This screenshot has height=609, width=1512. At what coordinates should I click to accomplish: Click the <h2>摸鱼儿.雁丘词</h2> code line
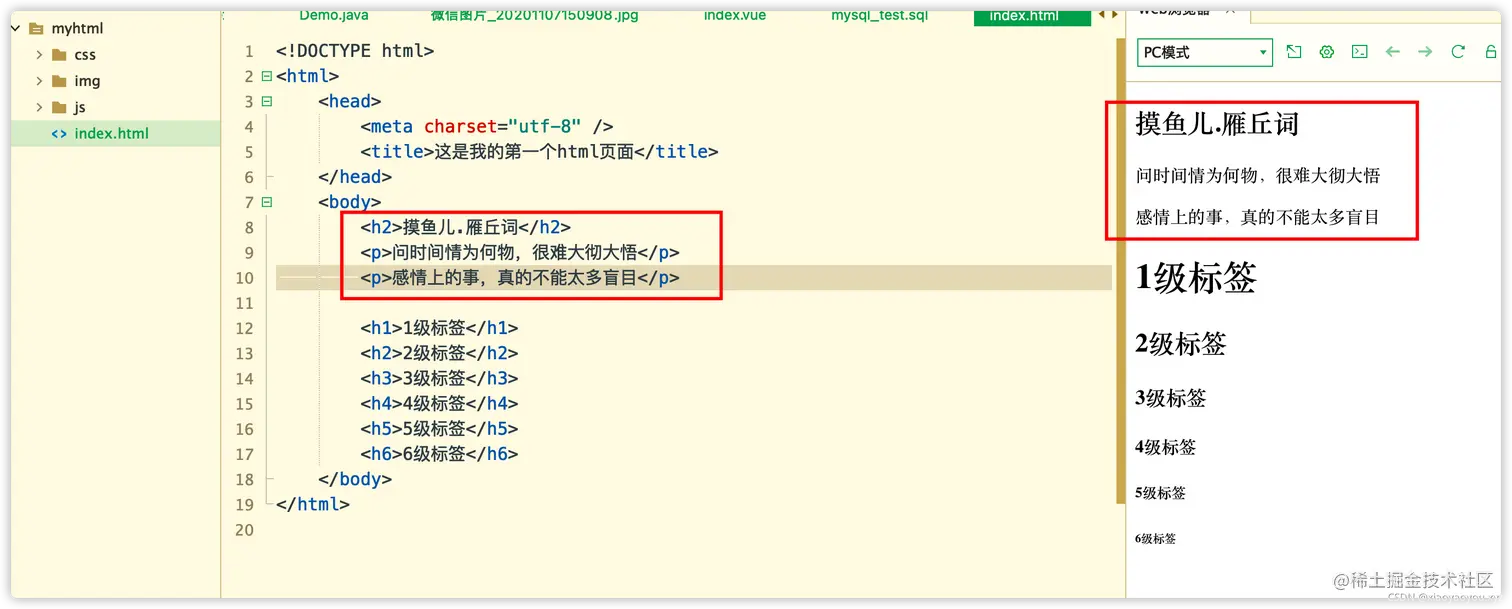coord(465,227)
